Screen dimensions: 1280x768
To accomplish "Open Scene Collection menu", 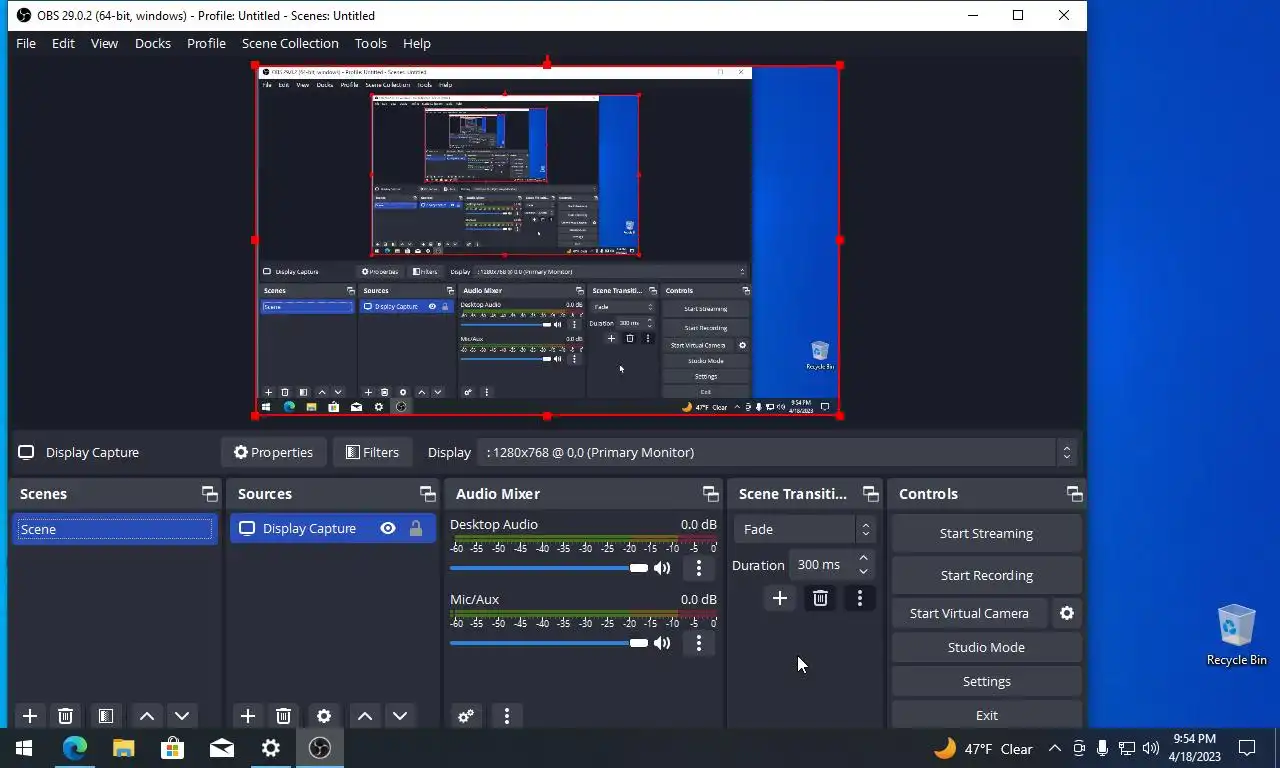I will pyautogui.click(x=290, y=43).
